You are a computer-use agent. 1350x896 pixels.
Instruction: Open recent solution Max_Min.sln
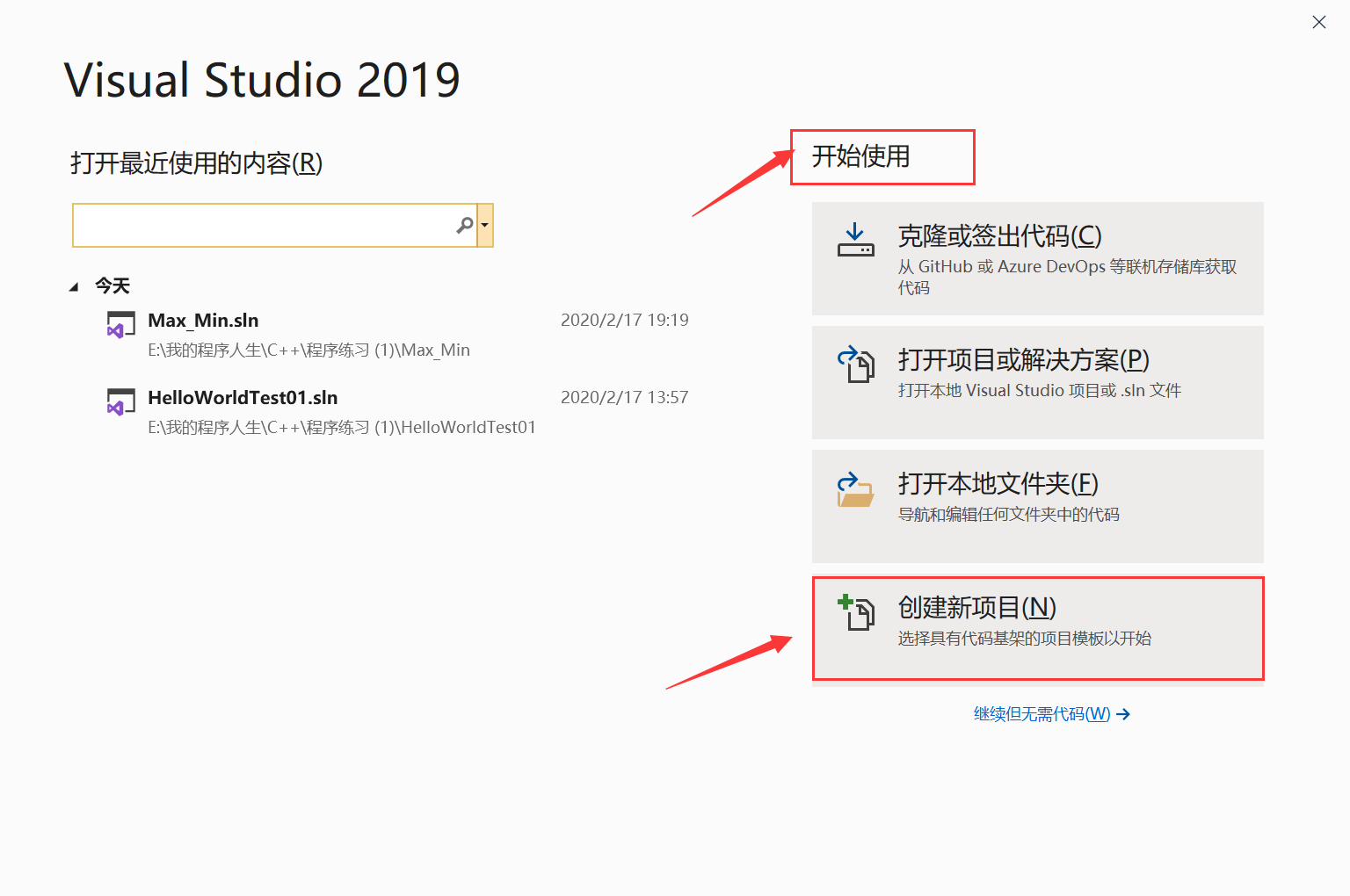click(203, 321)
